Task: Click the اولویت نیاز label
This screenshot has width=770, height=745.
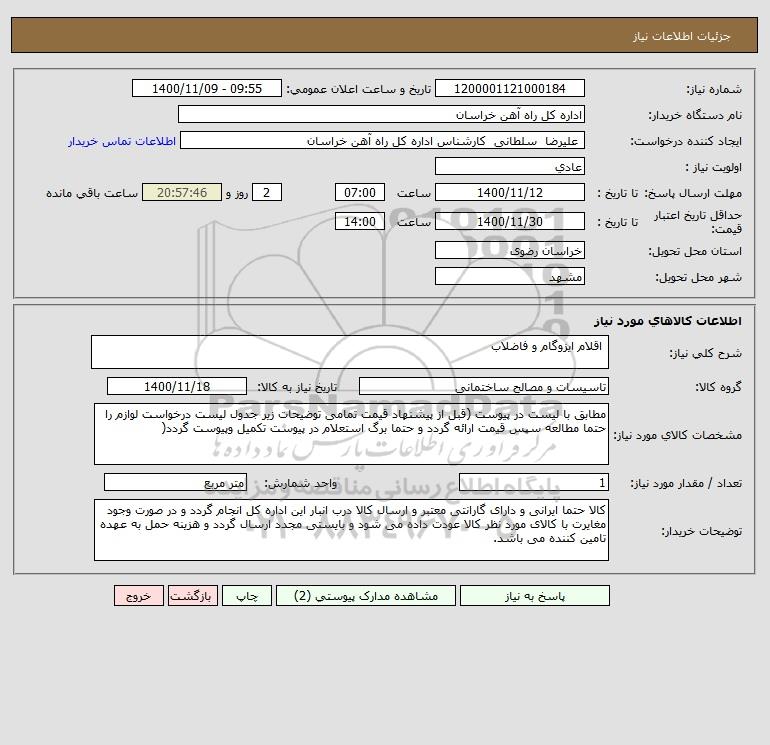Action: click(714, 168)
